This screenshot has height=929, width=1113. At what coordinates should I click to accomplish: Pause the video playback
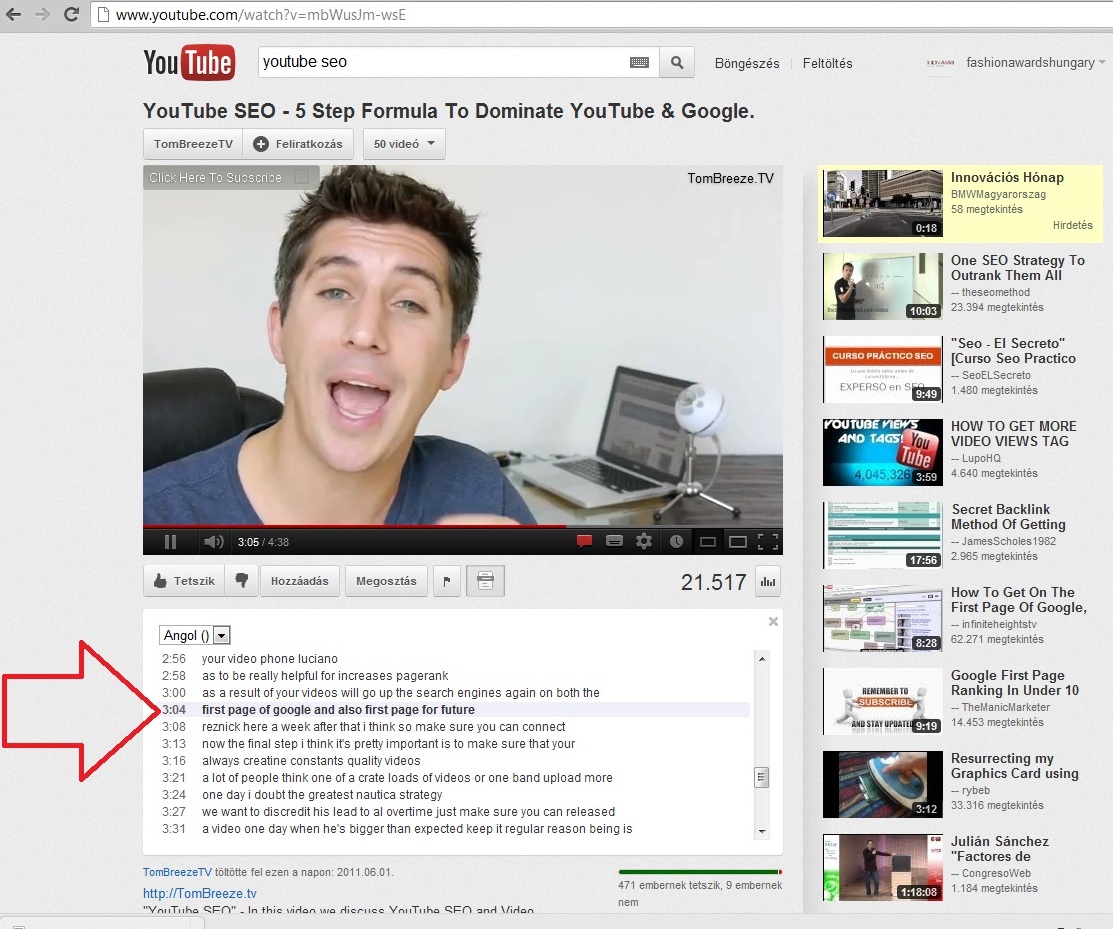coord(170,542)
